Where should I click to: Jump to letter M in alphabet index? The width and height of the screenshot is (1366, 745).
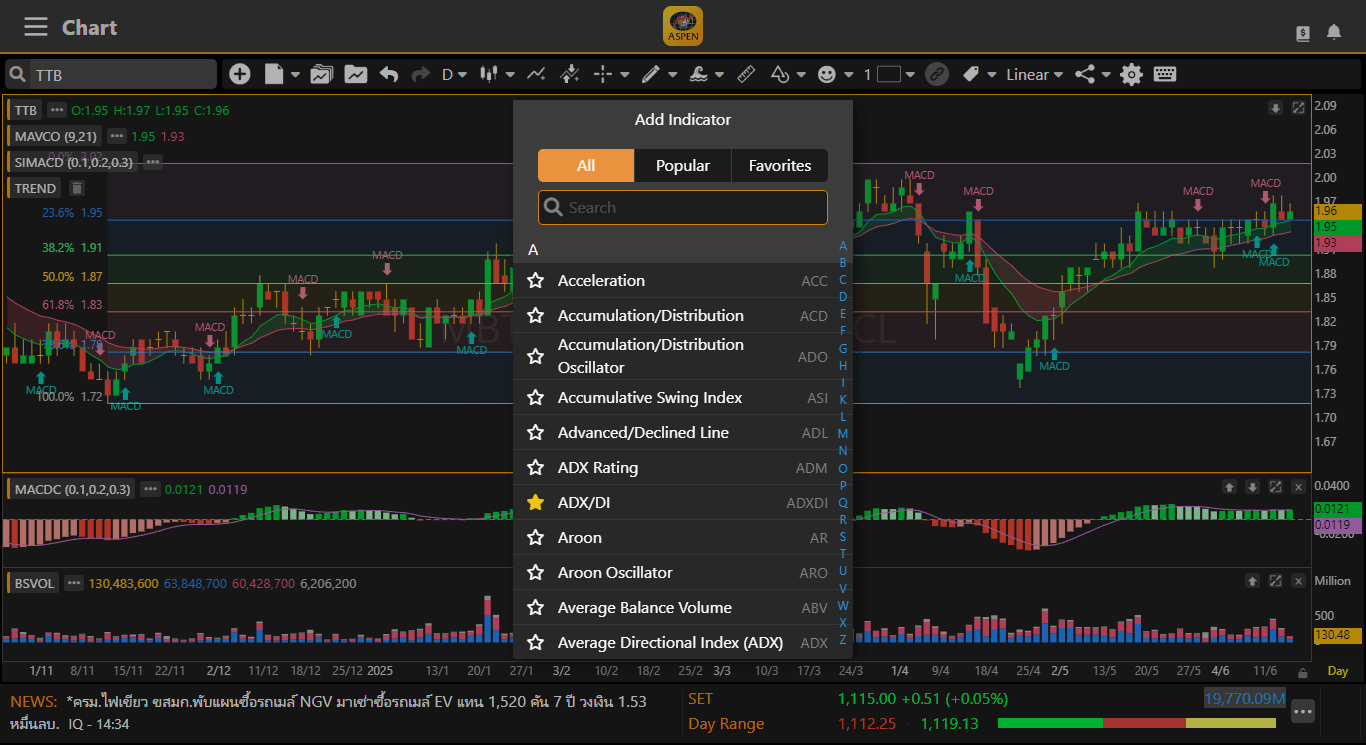coord(843,434)
